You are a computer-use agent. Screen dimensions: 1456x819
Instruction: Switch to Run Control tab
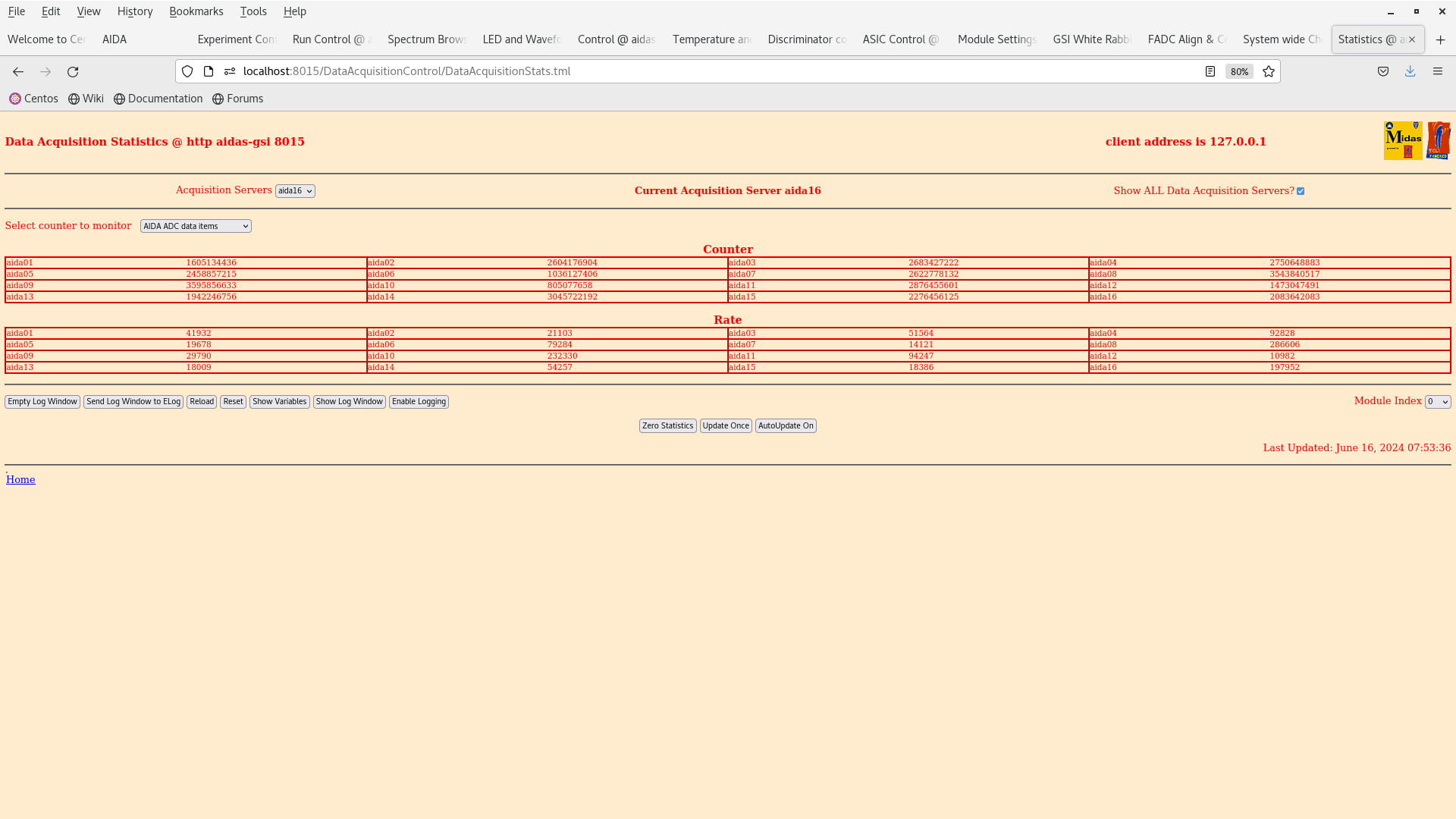330,39
